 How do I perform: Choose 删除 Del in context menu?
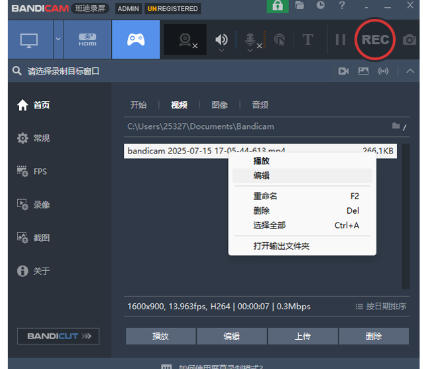(302, 211)
